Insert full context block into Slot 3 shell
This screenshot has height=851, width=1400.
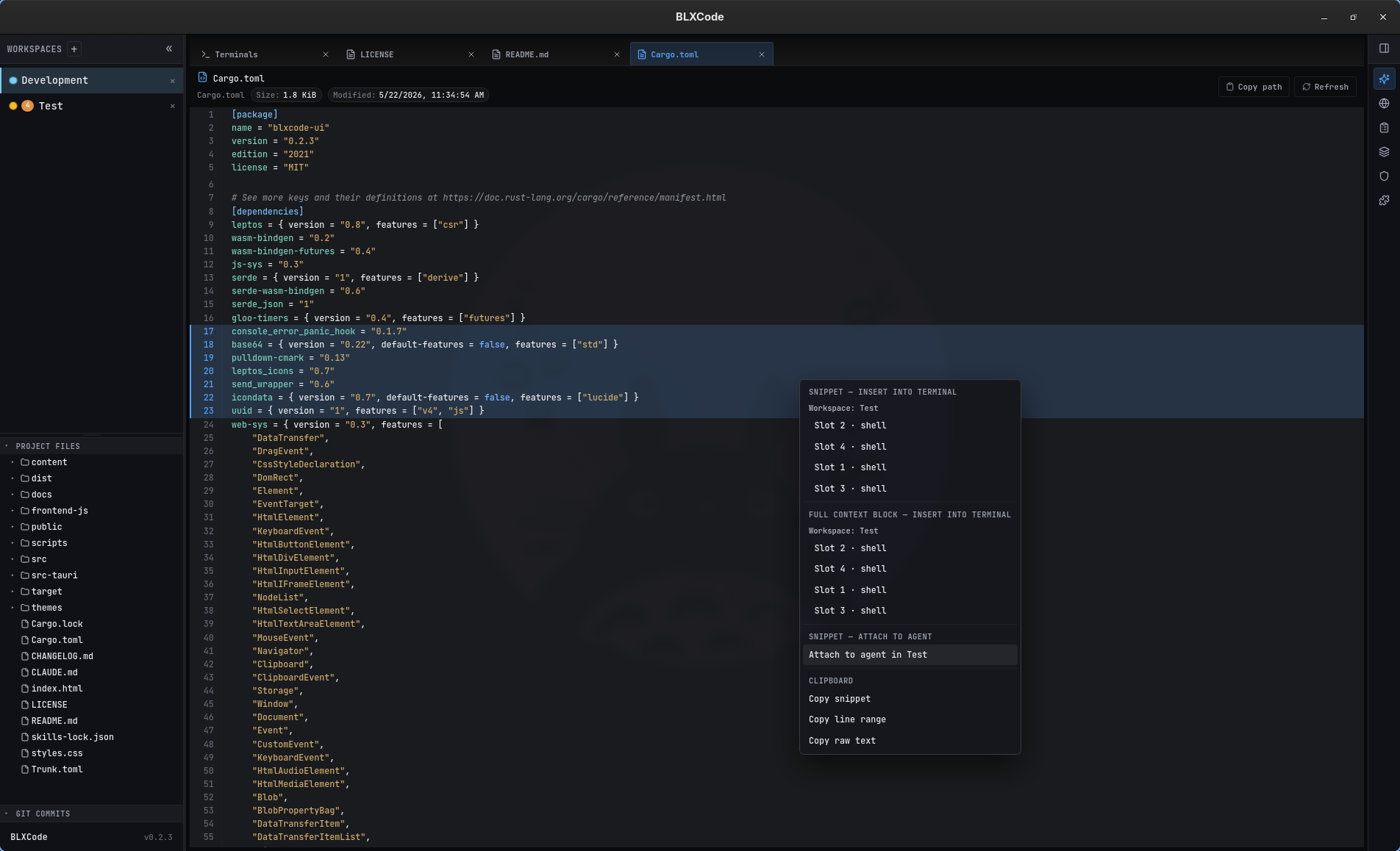pos(910,611)
